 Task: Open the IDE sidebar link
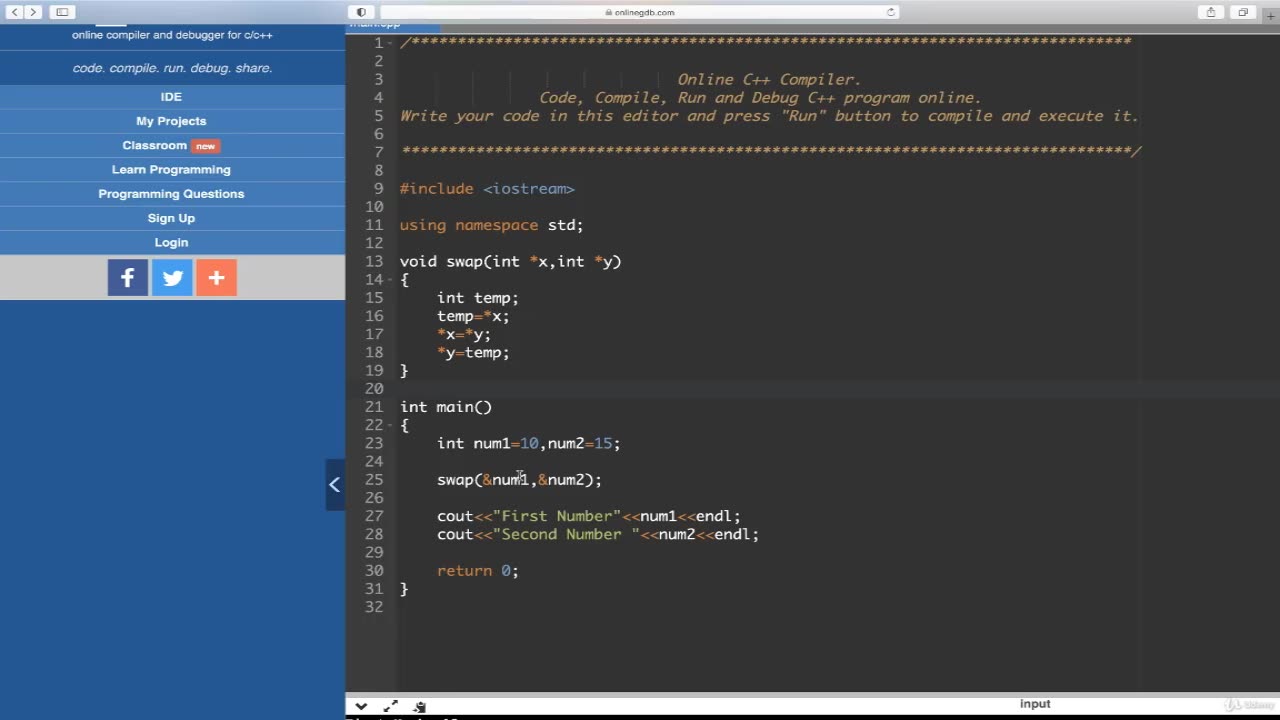tap(171, 97)
